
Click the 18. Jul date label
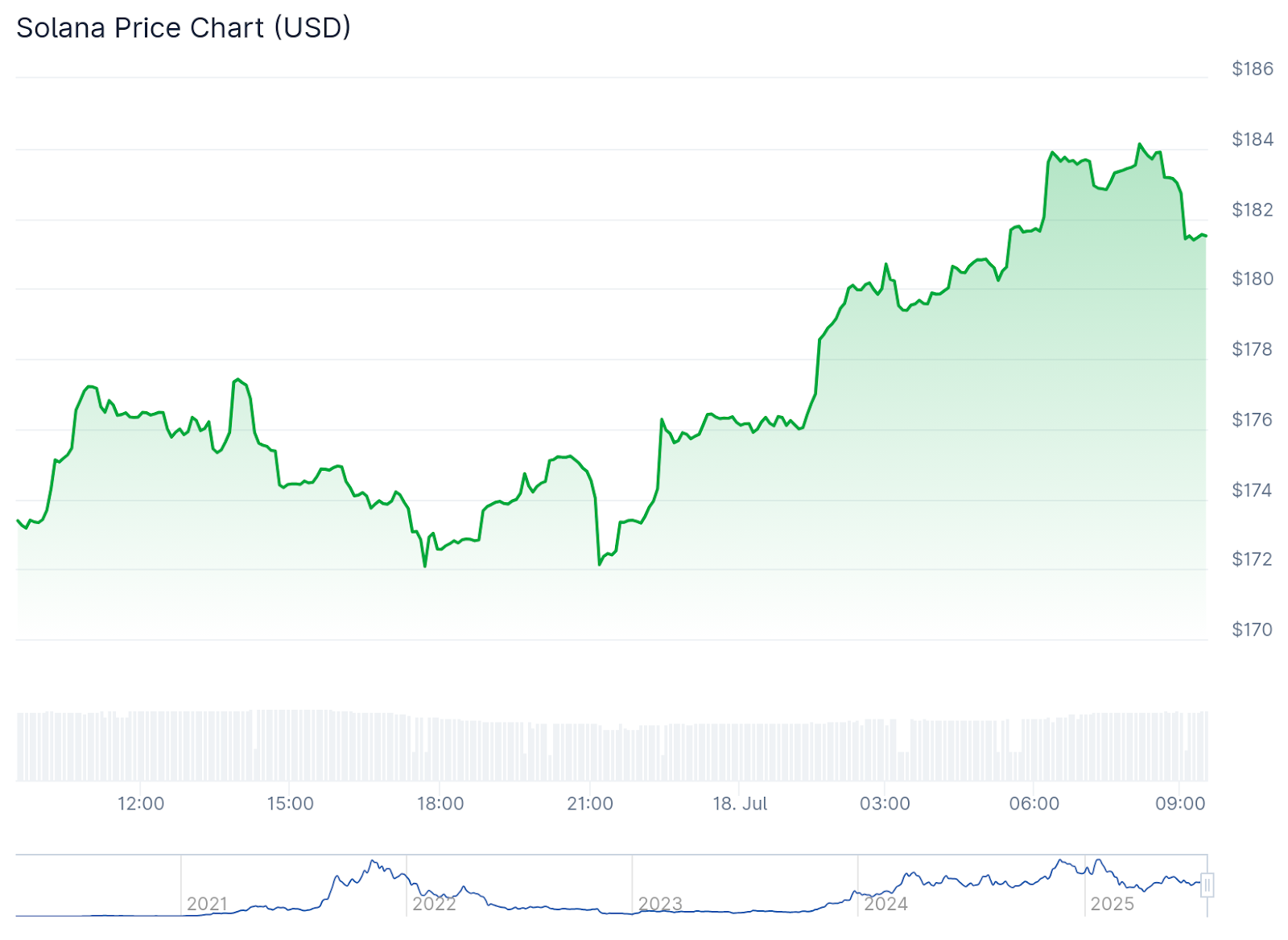pyautogui.click(x=740, y=803)
